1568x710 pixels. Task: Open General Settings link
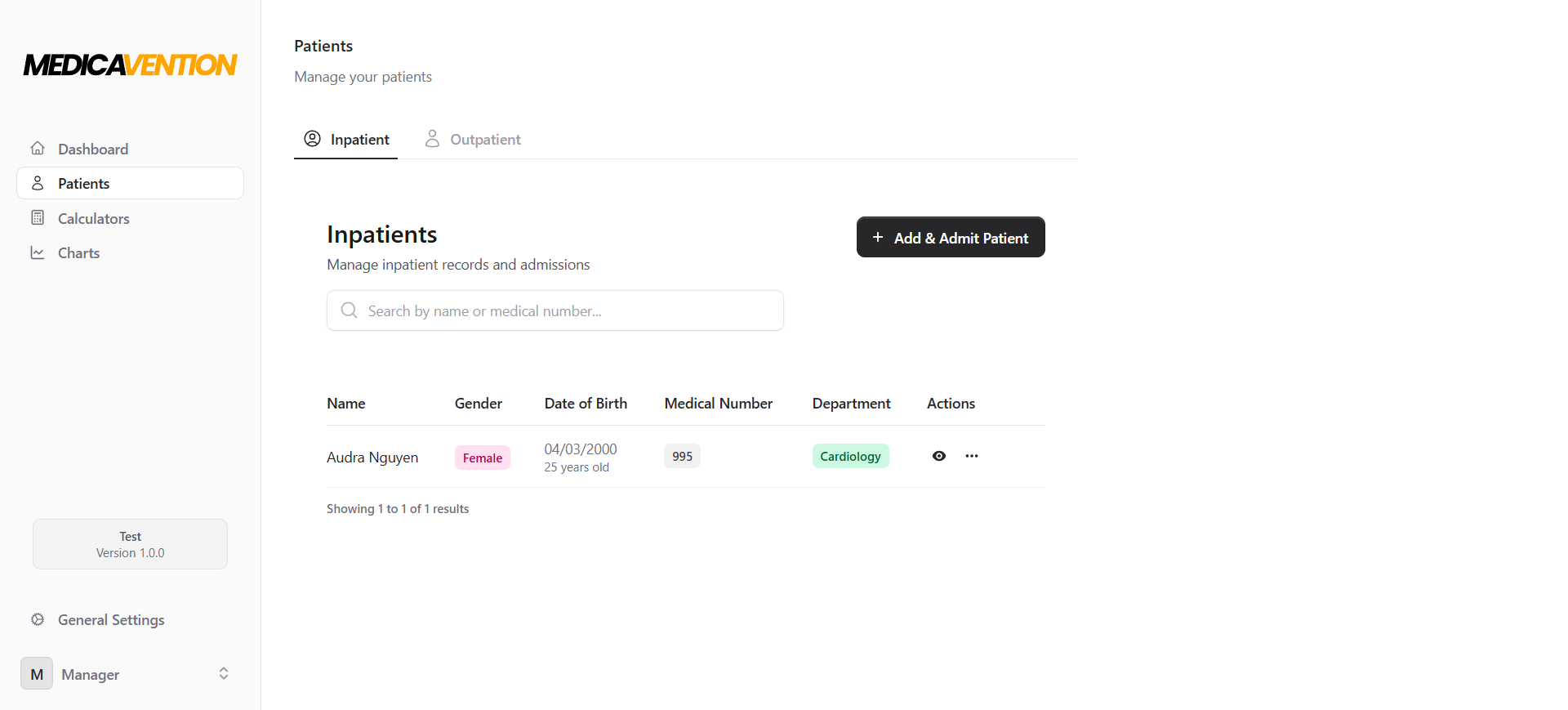pos(111,620)
